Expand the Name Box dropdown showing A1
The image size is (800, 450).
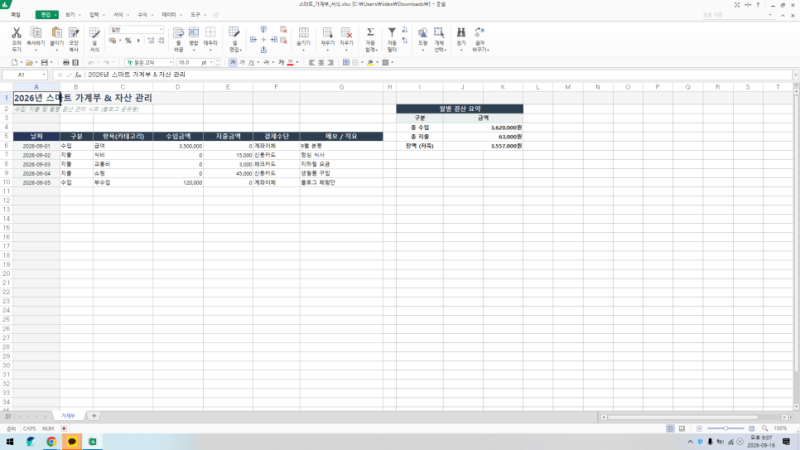tap(44, 74)
